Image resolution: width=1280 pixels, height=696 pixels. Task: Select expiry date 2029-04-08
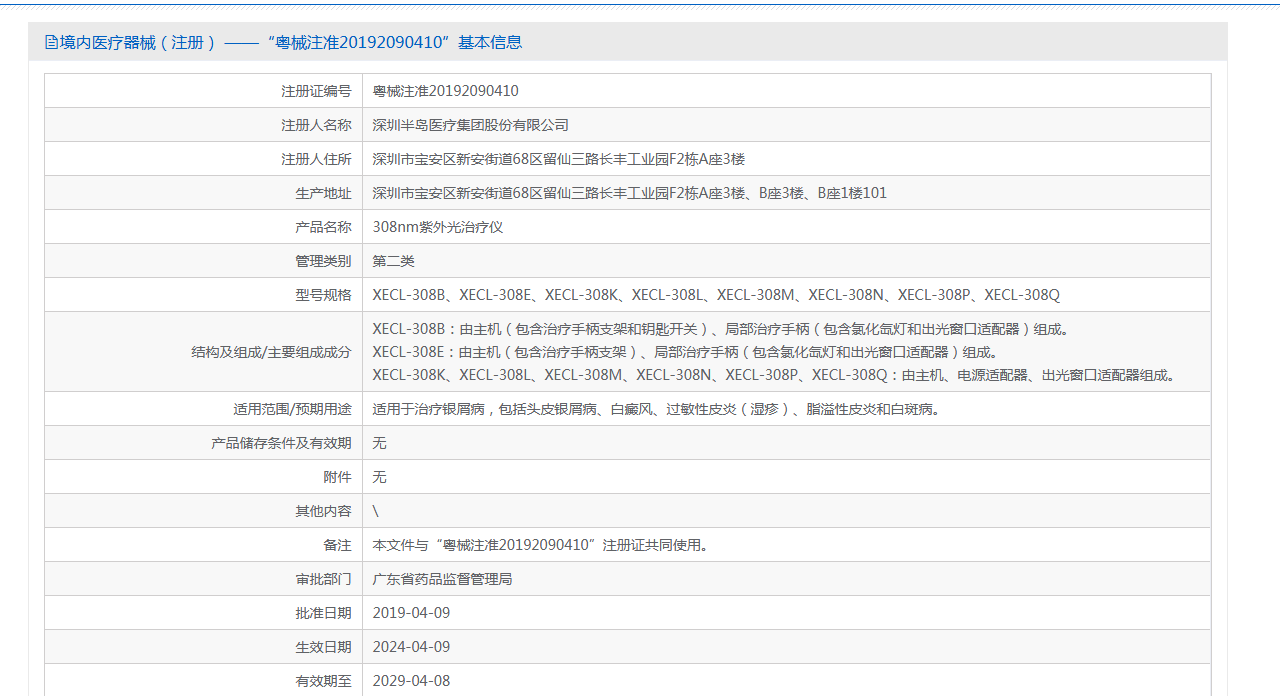point(412,681)
